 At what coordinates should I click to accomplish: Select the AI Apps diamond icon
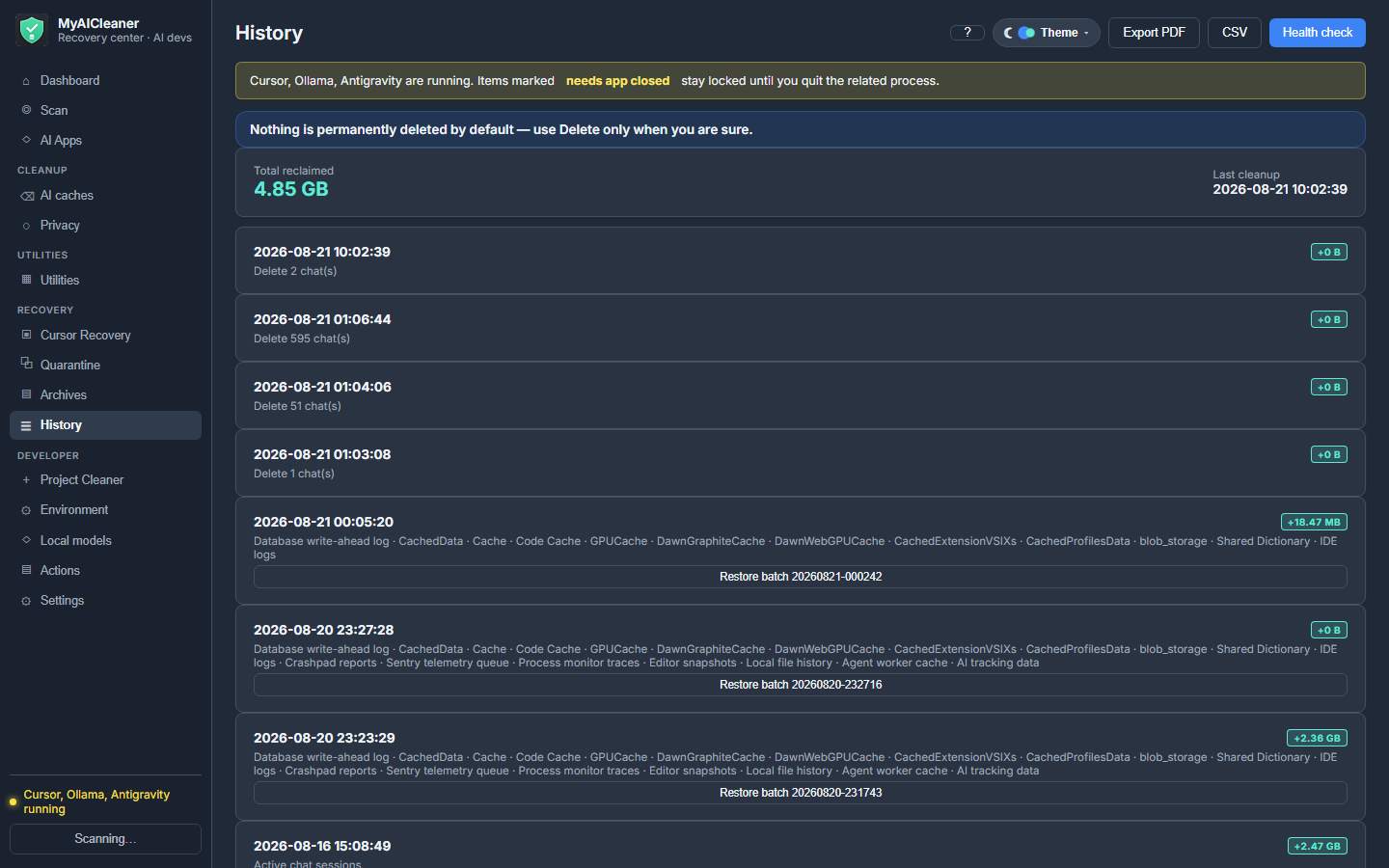[26, 140]
